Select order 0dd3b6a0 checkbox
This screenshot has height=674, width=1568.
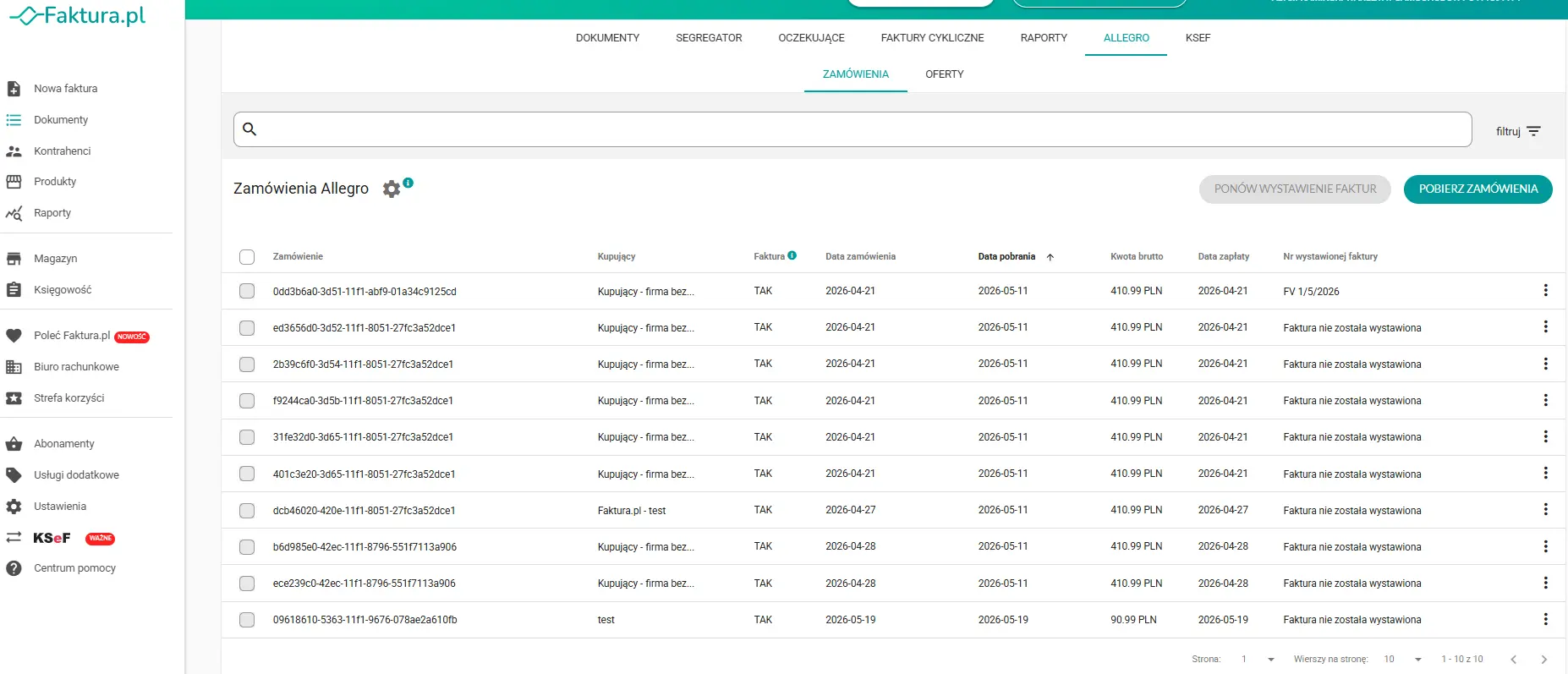[x=247, y=291]
